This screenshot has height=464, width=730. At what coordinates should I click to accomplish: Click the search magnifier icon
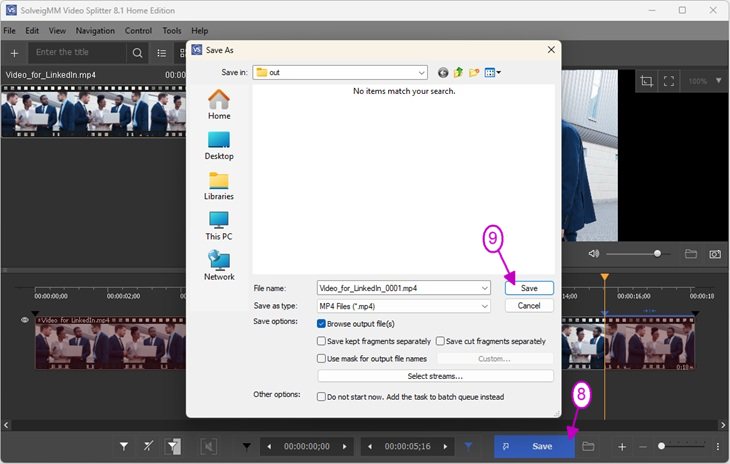coord(137,54)
